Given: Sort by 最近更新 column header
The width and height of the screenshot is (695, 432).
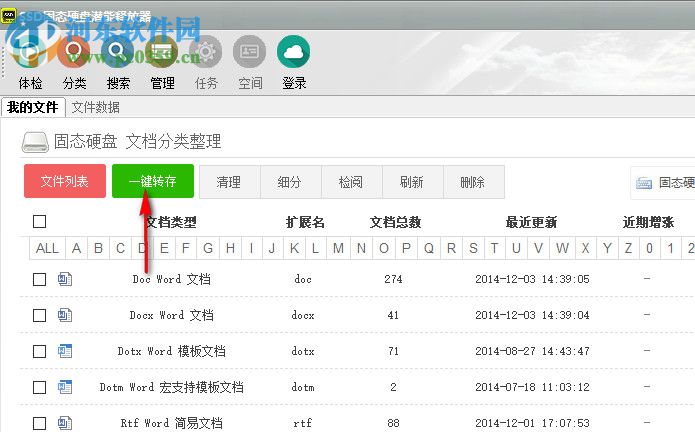Looking at the screenshot, I should (531, 222).
